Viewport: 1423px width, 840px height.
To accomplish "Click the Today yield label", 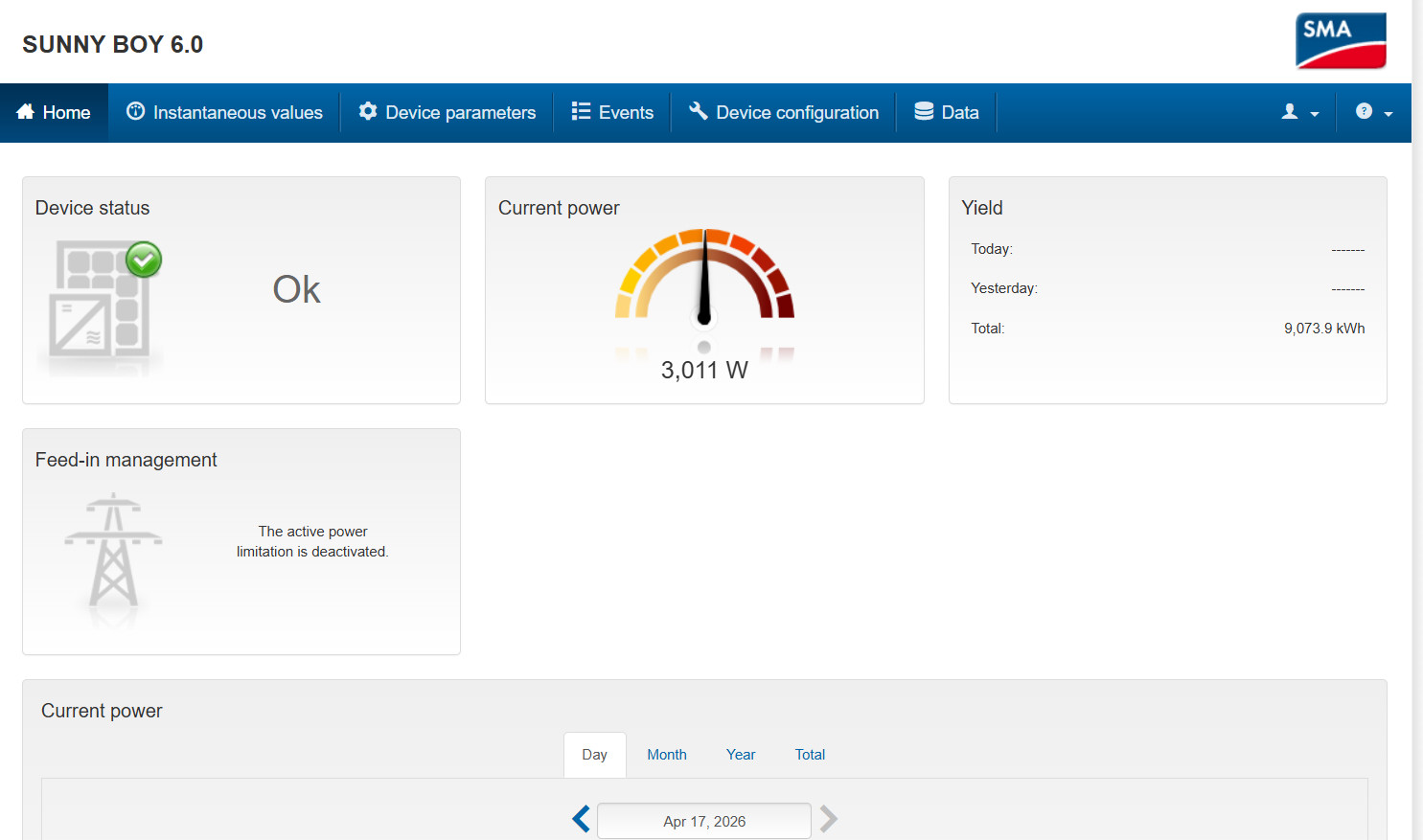I will pos(992,249).
